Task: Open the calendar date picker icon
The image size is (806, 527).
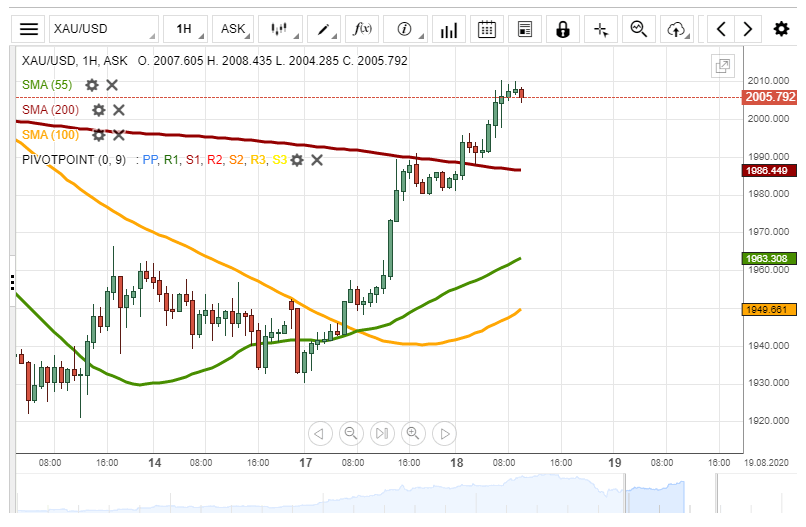Action: coord(487,29)
